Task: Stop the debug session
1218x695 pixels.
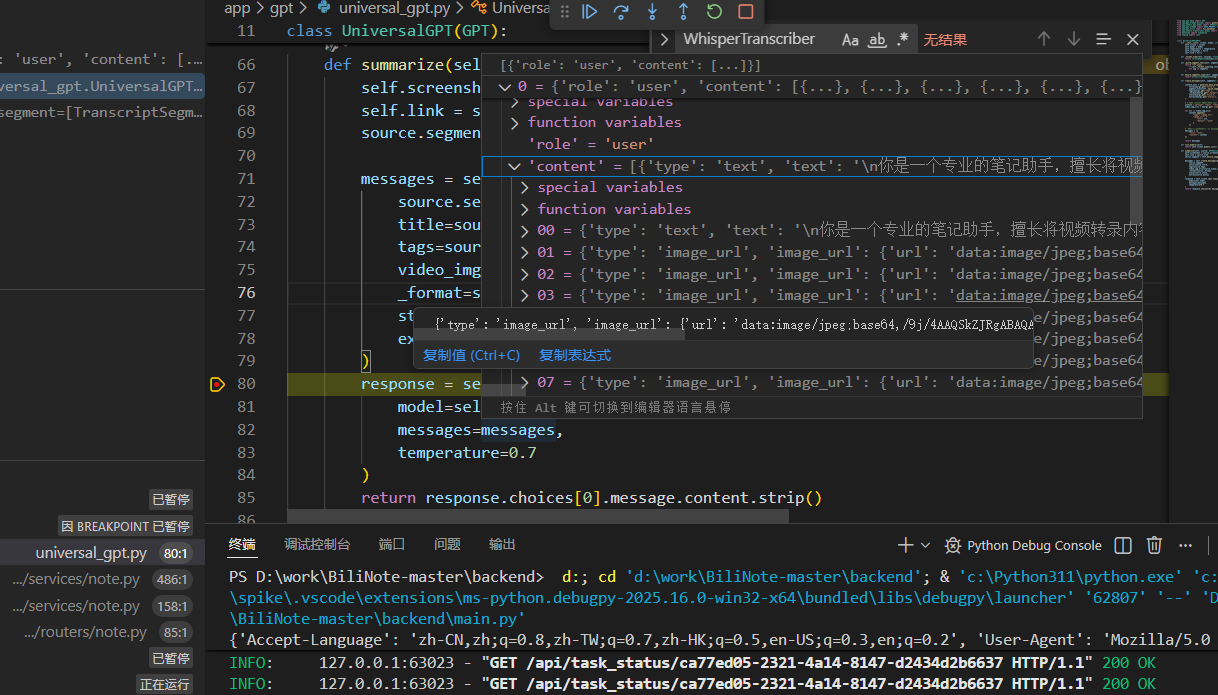Action: point(745,12)
